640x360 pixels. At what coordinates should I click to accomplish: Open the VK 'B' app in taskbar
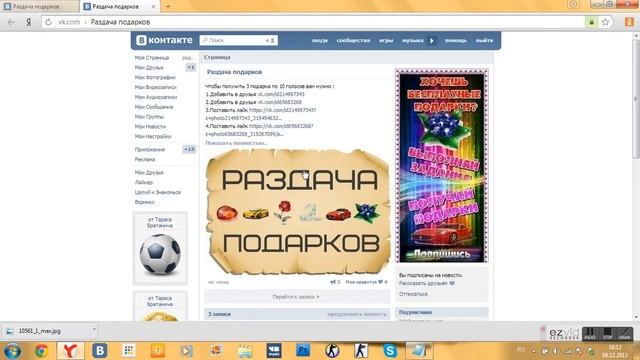click(x=100, y=351)
